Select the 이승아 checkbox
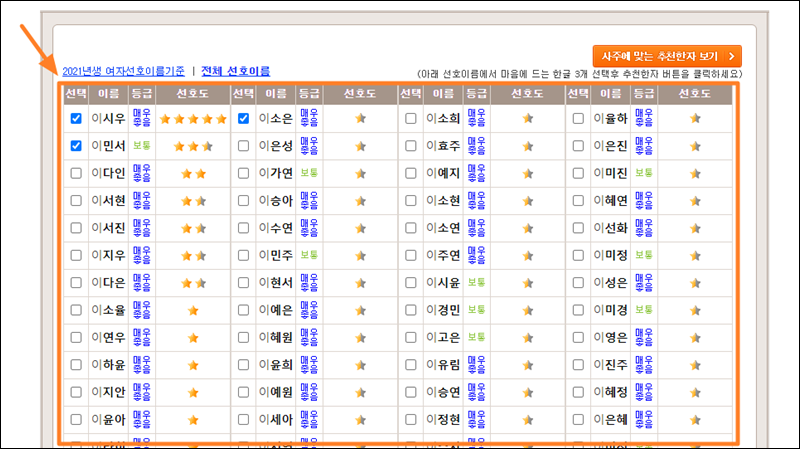Screen dimensions: 800x449 click(243, 201)
